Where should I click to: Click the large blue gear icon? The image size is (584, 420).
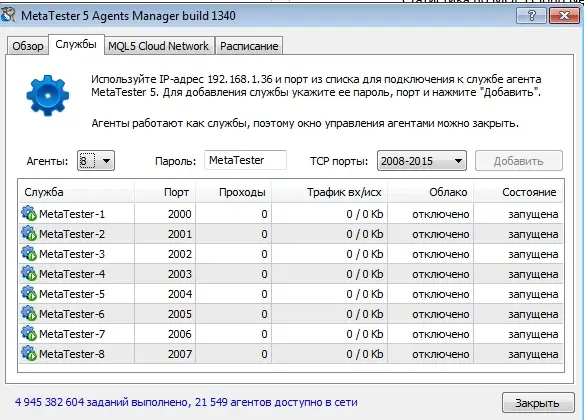(48, 95)
